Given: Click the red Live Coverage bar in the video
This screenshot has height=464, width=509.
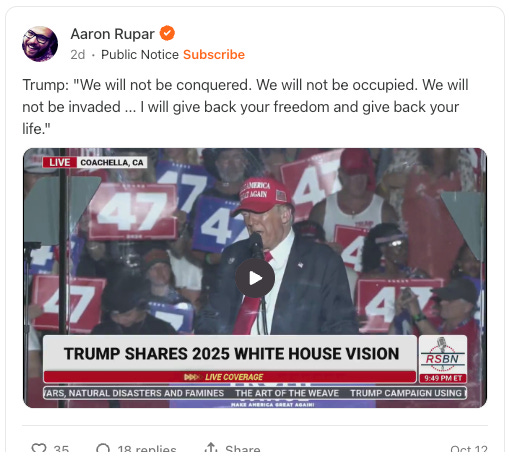Looking at the screenshot, I should 230,377.
